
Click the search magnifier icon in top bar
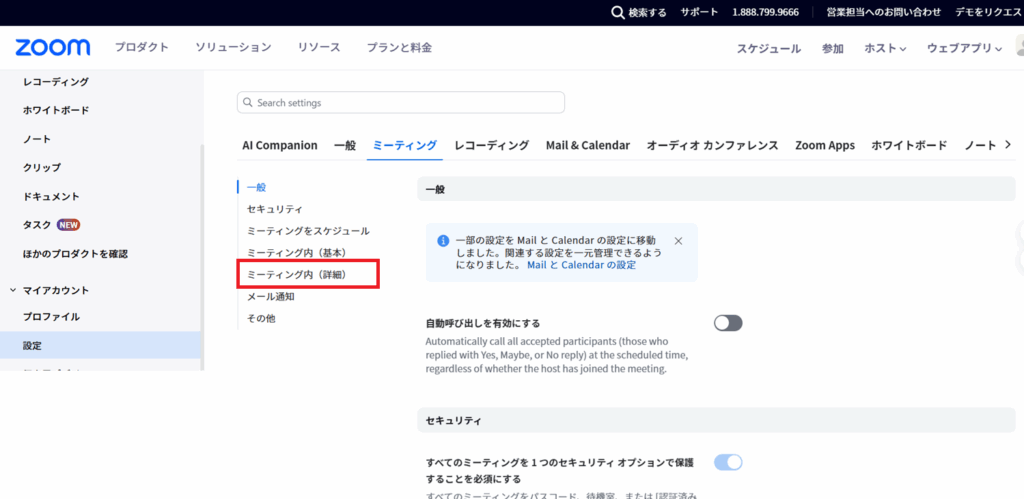pos(618,12)
